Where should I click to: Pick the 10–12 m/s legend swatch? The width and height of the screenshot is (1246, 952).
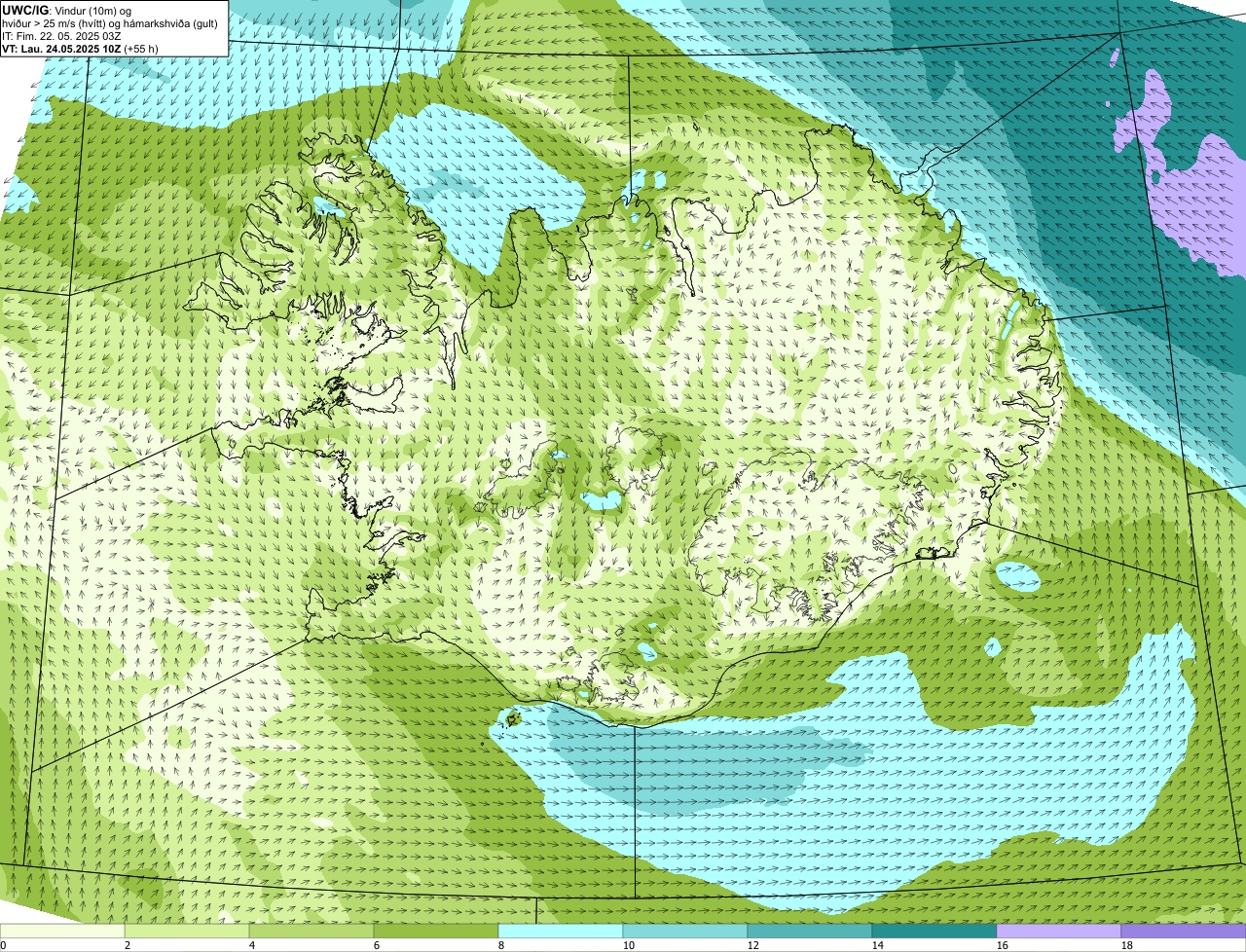685,932
